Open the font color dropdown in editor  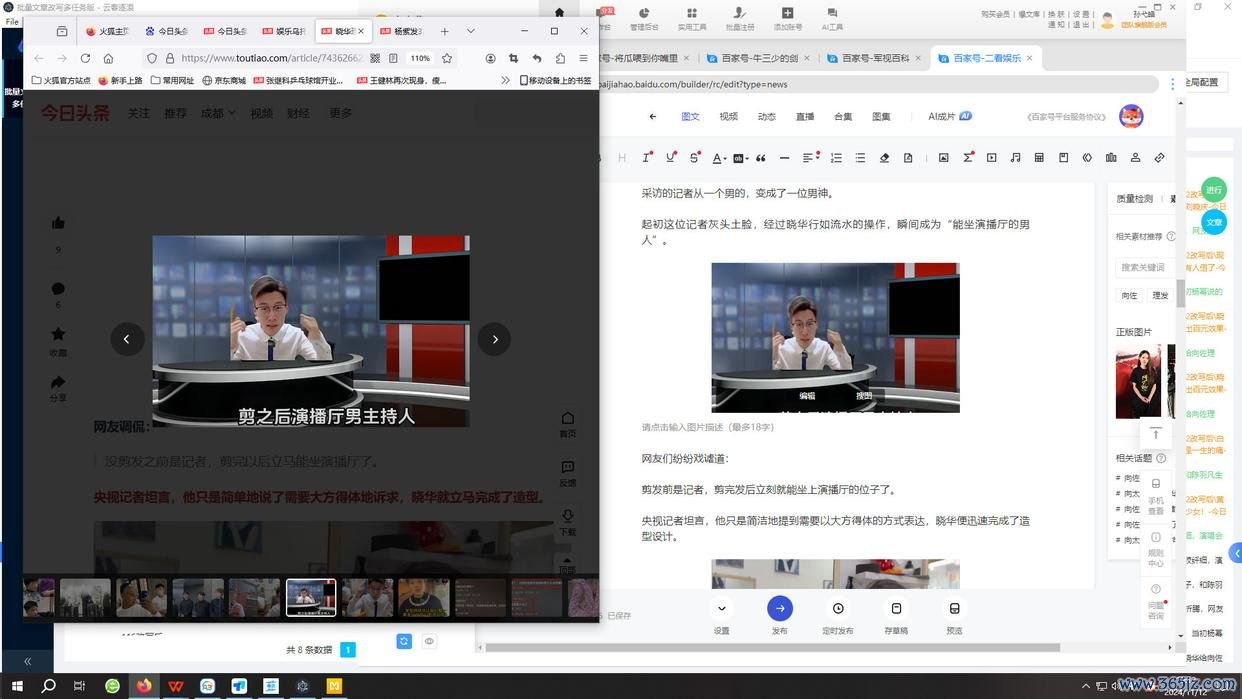click(719, 158)
